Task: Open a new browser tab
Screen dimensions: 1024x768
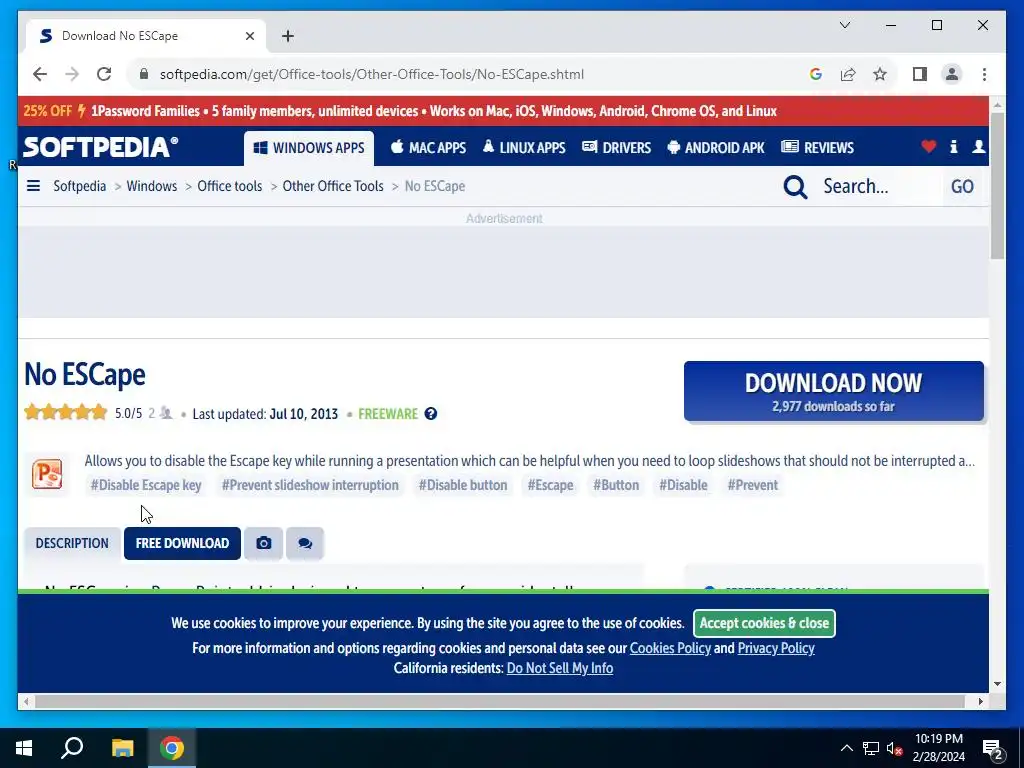Action: pos(288,36)
